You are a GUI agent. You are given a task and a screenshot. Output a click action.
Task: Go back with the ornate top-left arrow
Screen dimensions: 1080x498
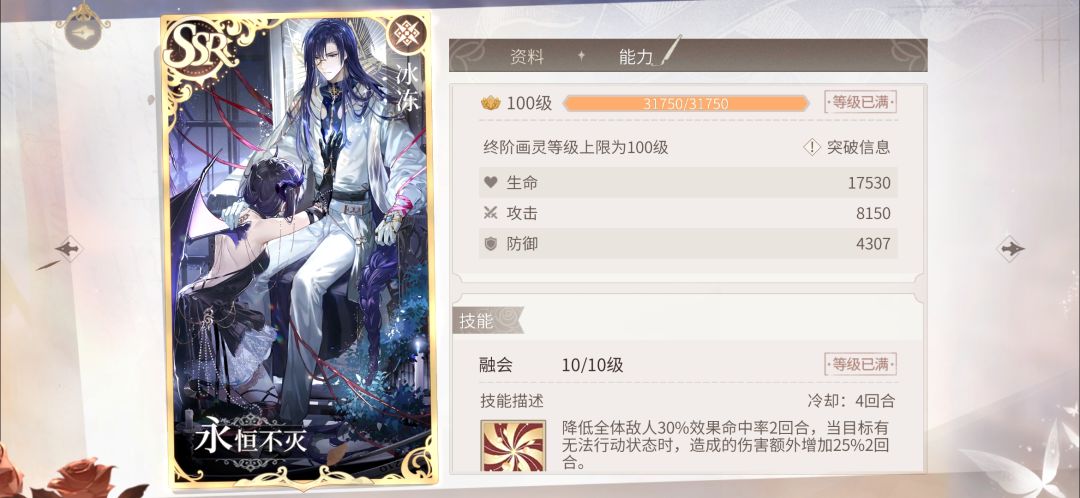(x=83, y=31)
